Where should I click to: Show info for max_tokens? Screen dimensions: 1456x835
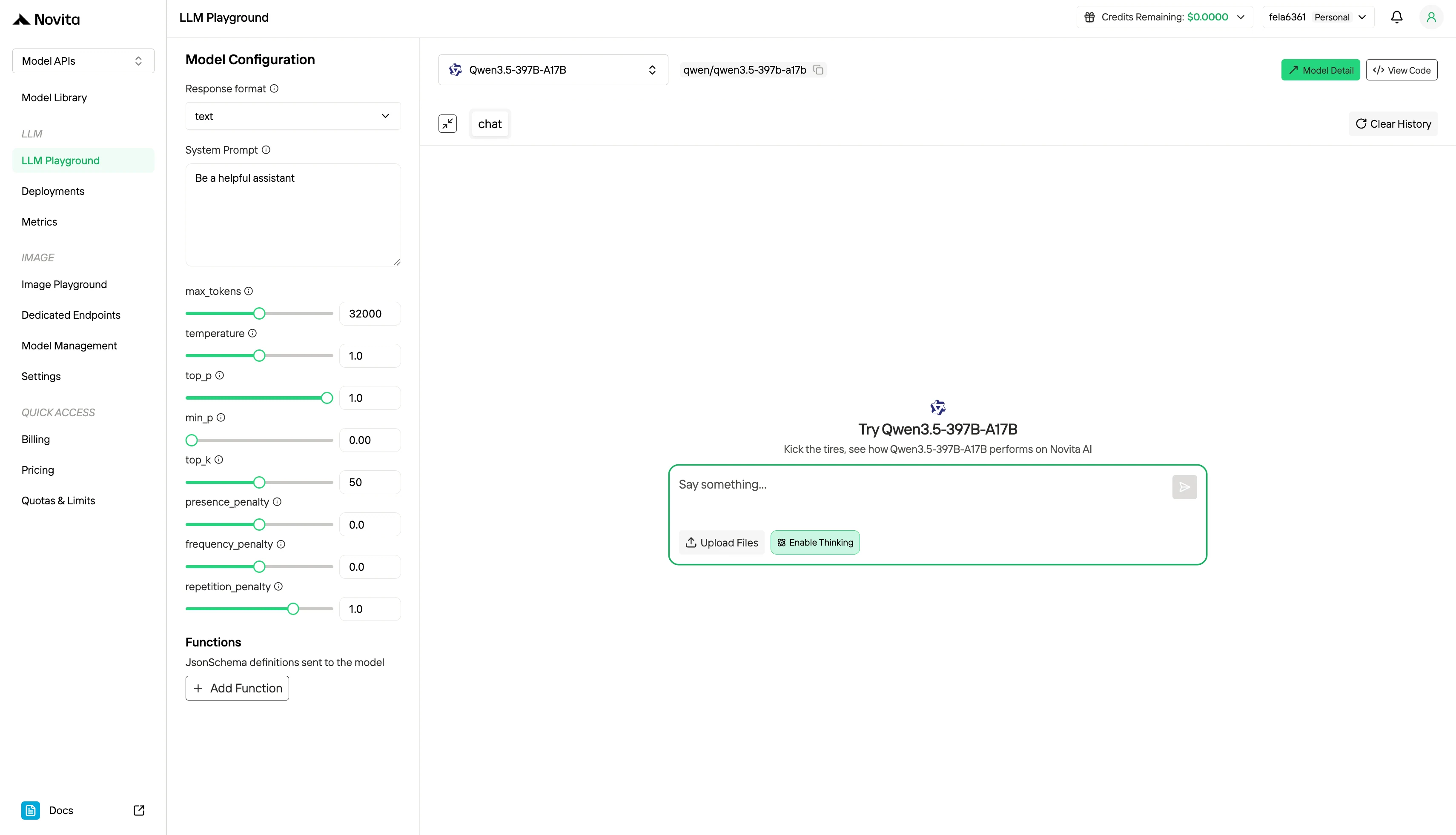(248, 291)
